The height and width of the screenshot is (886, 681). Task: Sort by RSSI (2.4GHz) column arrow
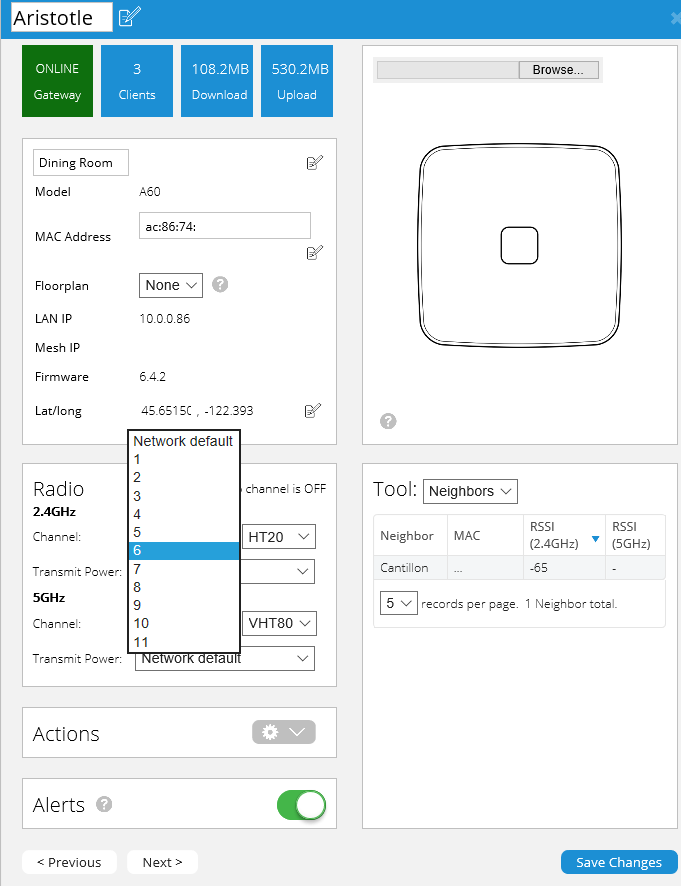click(595, 539)
